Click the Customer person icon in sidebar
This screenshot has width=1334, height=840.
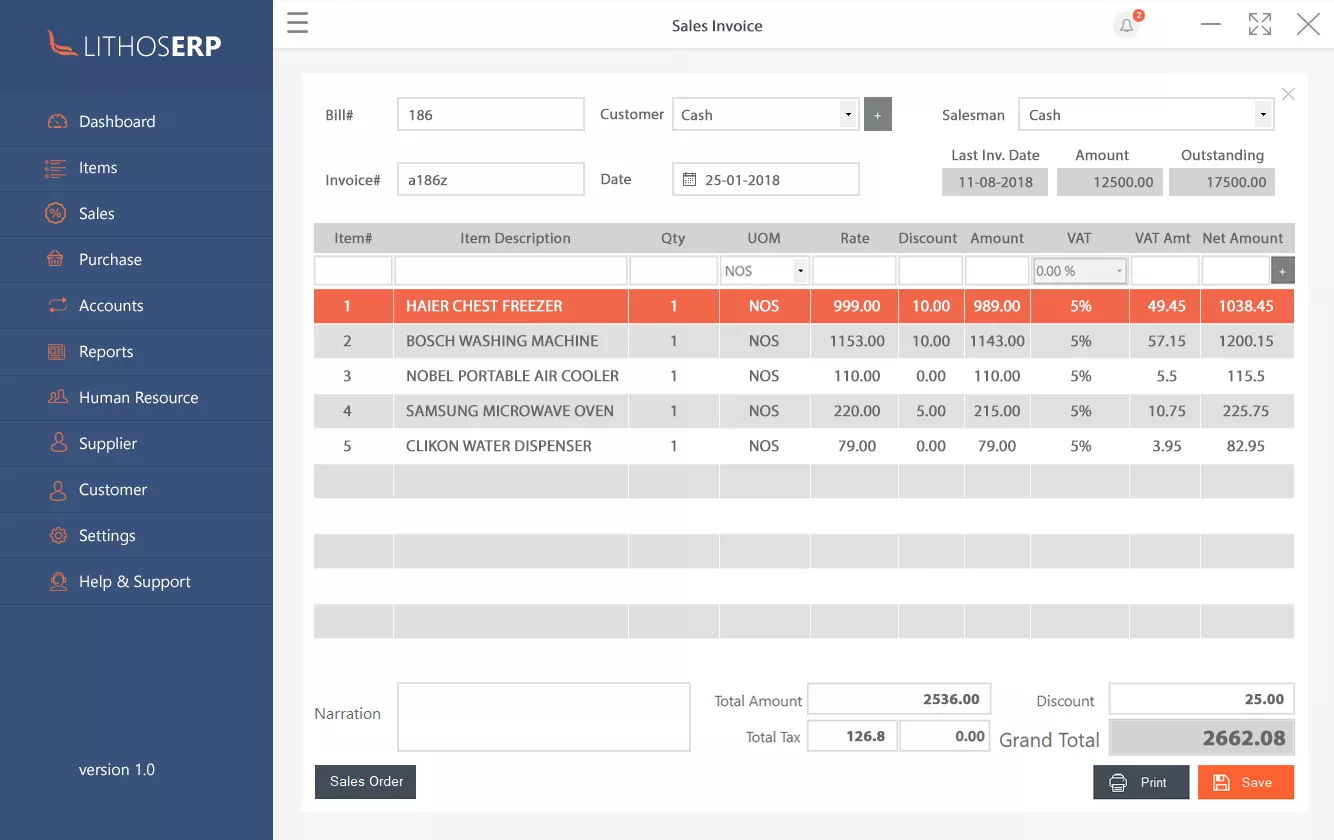click(59, 490)
